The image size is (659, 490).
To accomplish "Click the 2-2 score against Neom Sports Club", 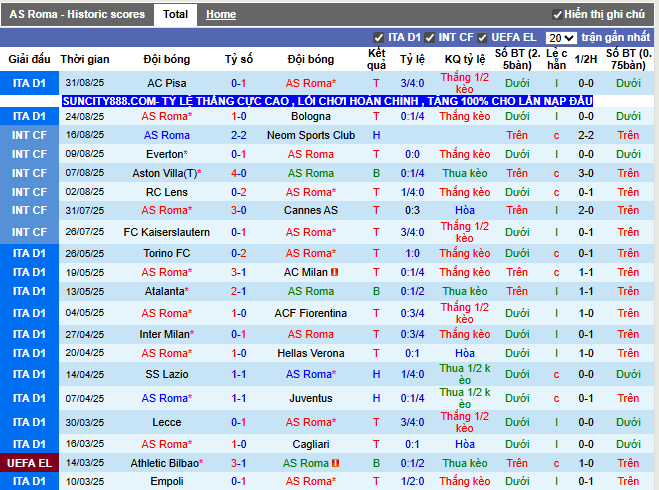I will 238,135.
